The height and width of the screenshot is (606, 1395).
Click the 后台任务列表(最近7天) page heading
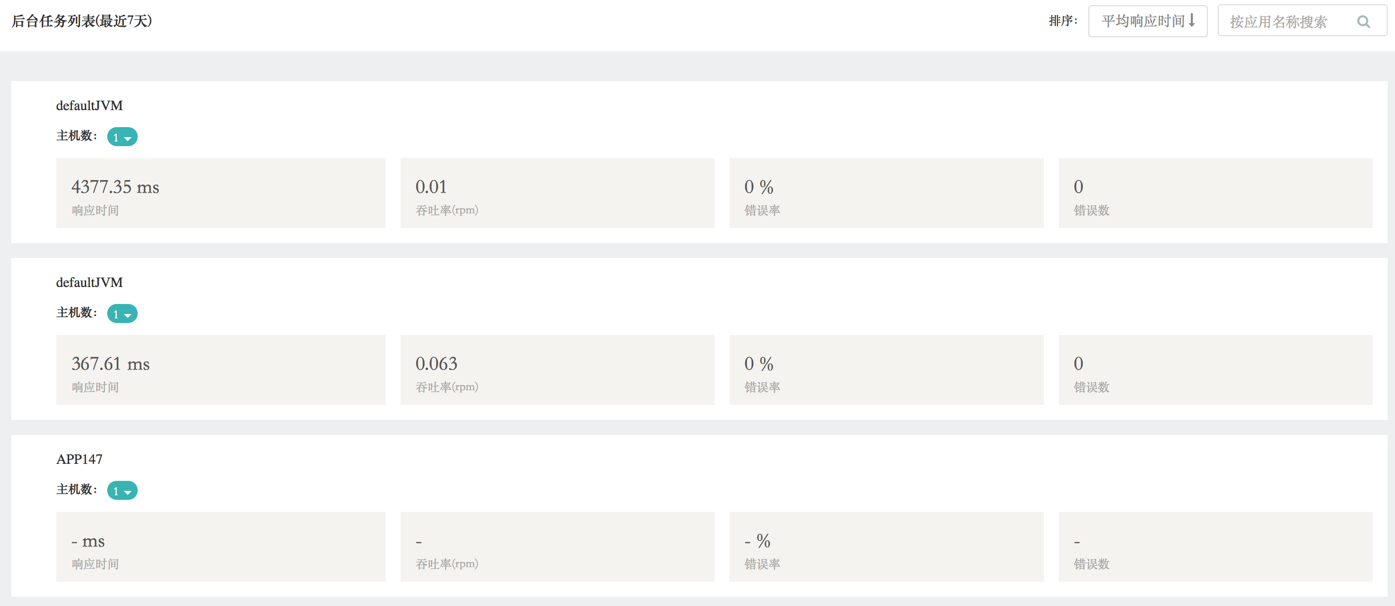[x=82, y=21]
